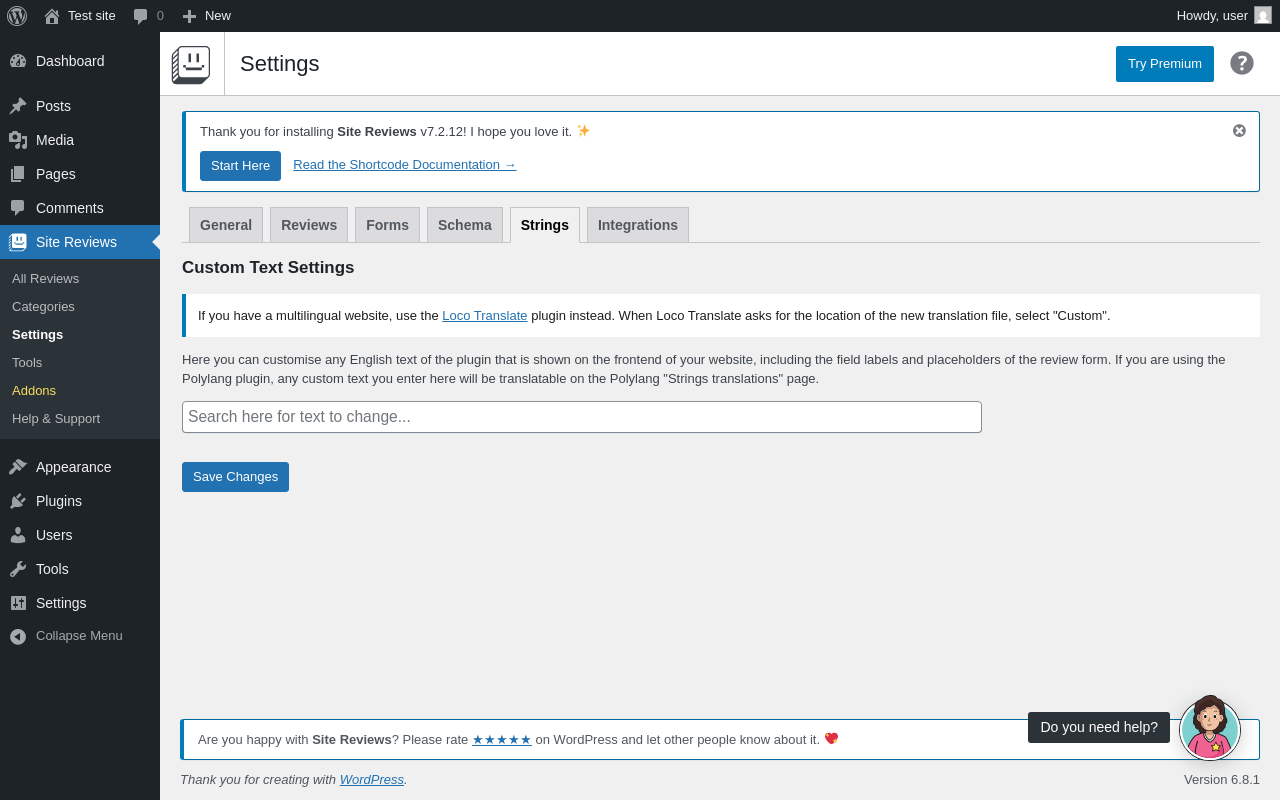Click the Appearance paintbrush icon
Image resolution: width=1280 pixels, height=800 pixels.
[x=18, y=467]
